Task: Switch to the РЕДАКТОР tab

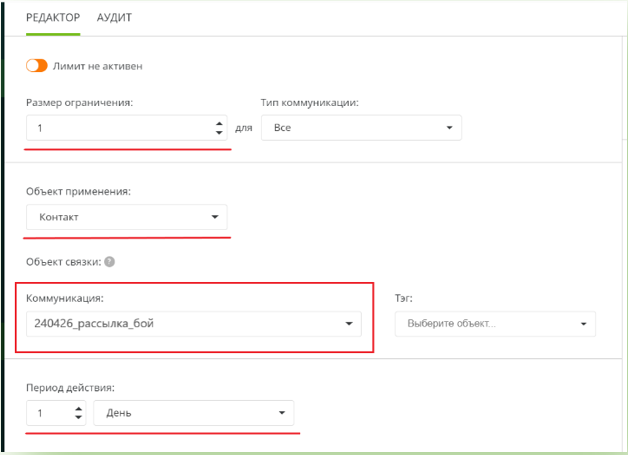Action: click(x=54, y=18)
